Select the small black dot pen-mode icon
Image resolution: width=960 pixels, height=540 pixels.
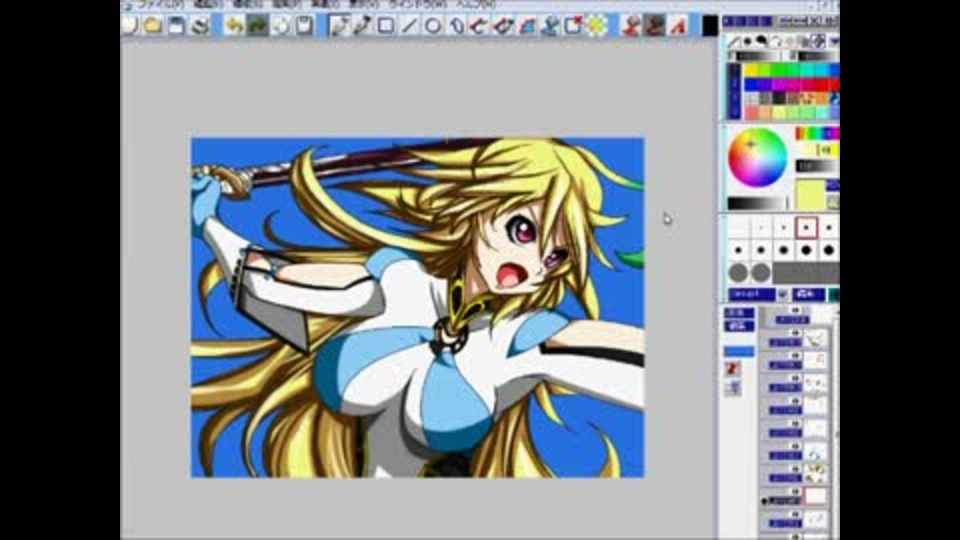pos(747,42)
